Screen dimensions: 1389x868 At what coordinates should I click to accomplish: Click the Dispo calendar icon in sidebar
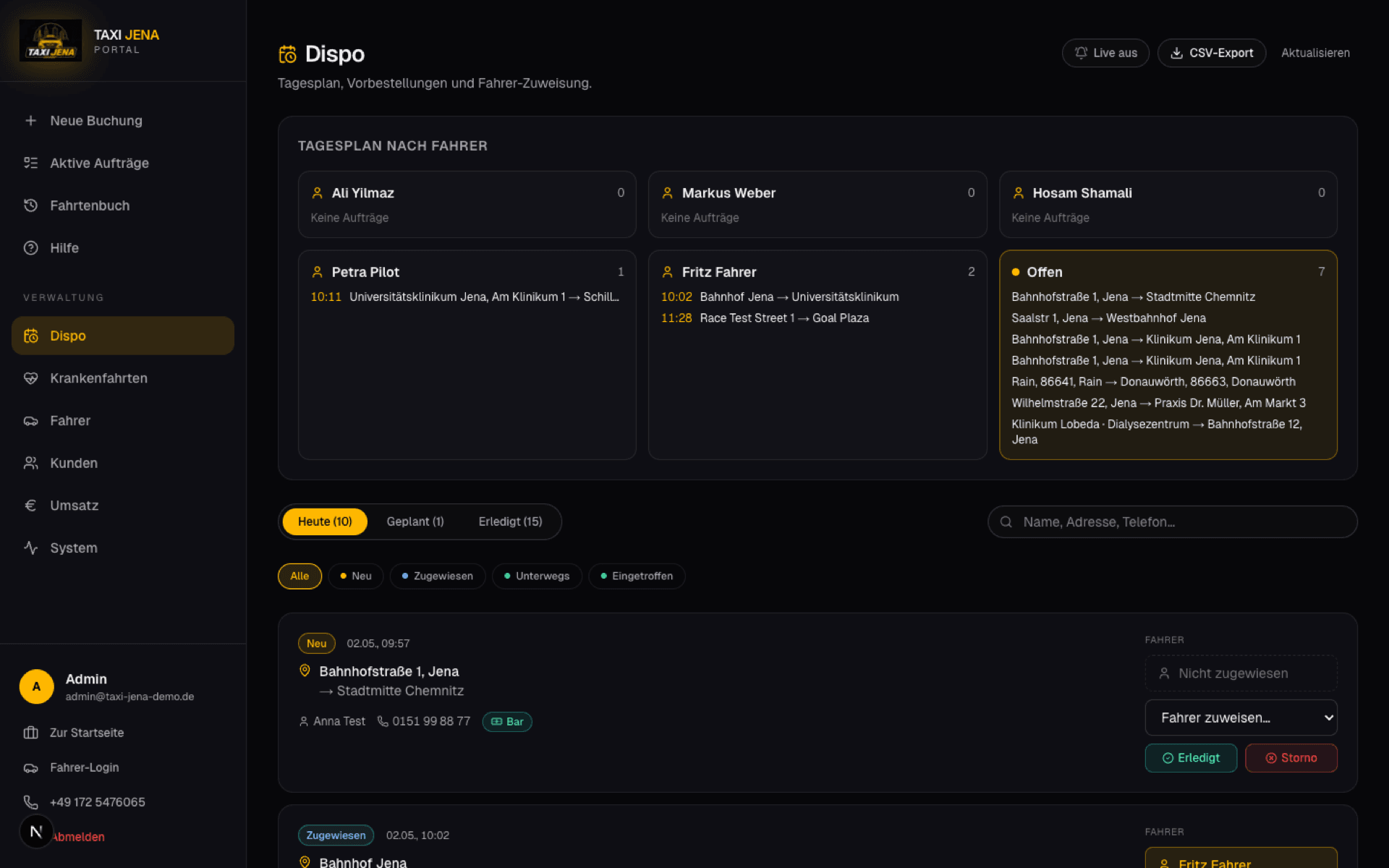tap(30, 336)
